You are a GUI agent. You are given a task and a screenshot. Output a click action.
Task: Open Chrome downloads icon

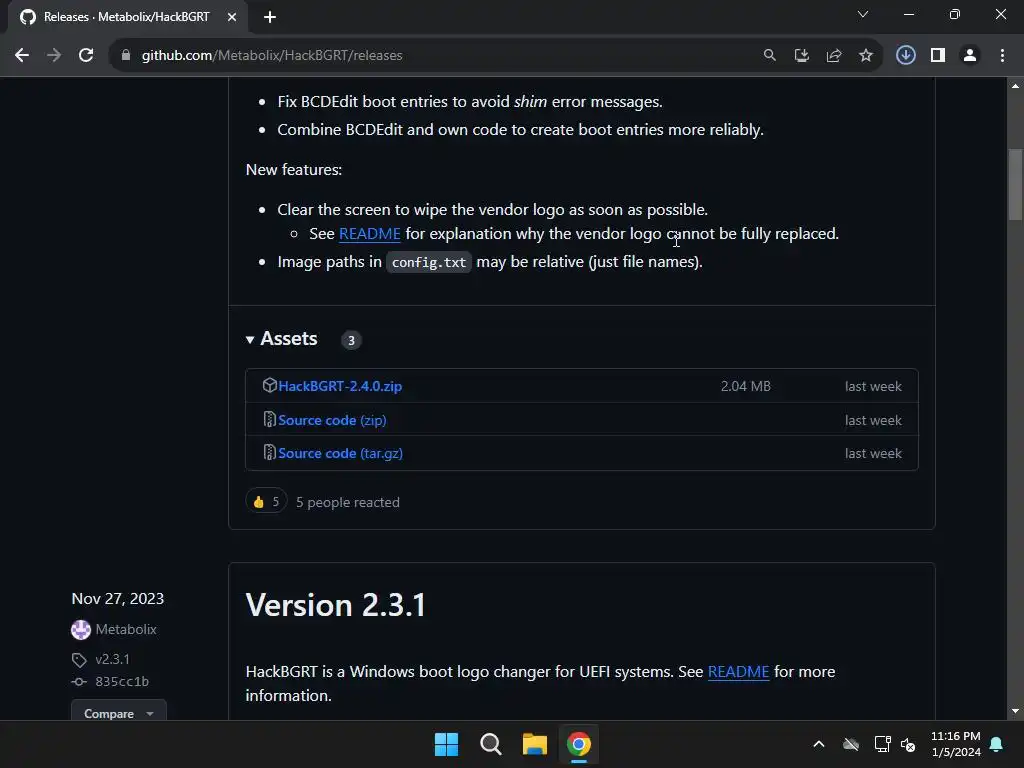click(905, 56)
